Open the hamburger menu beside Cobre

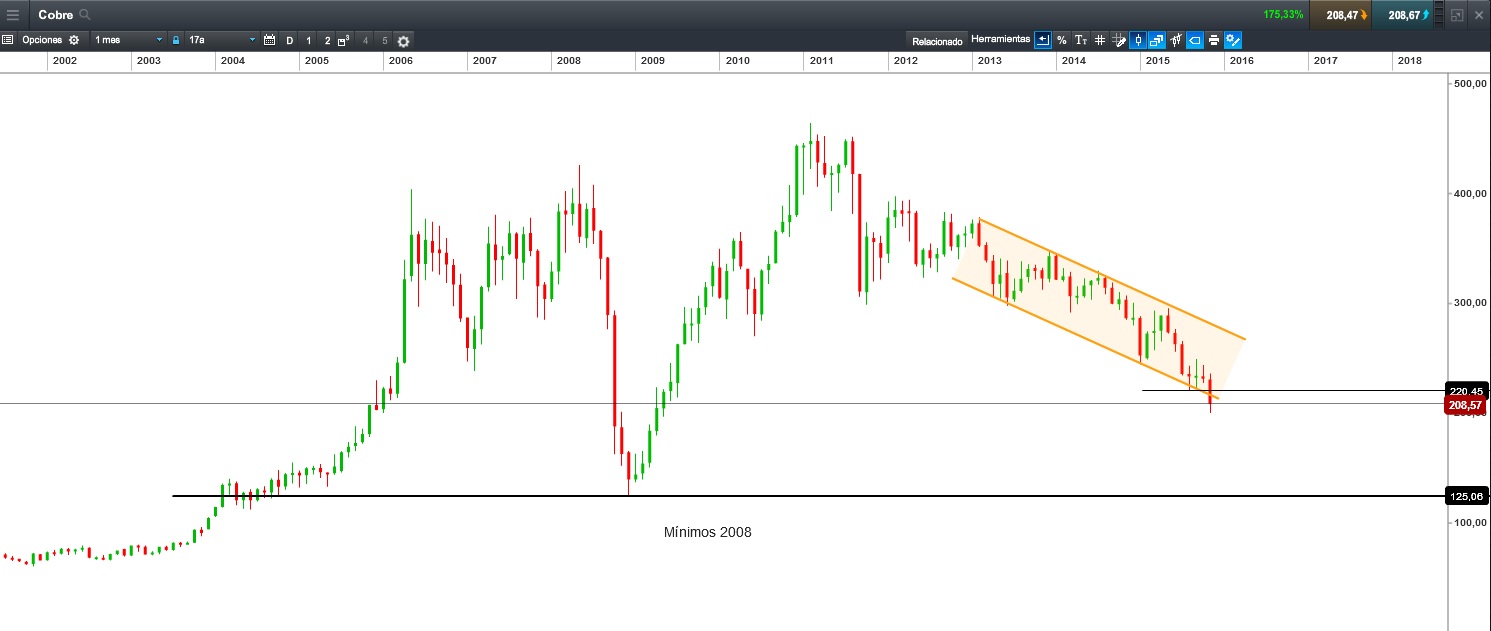pos(13,15)
